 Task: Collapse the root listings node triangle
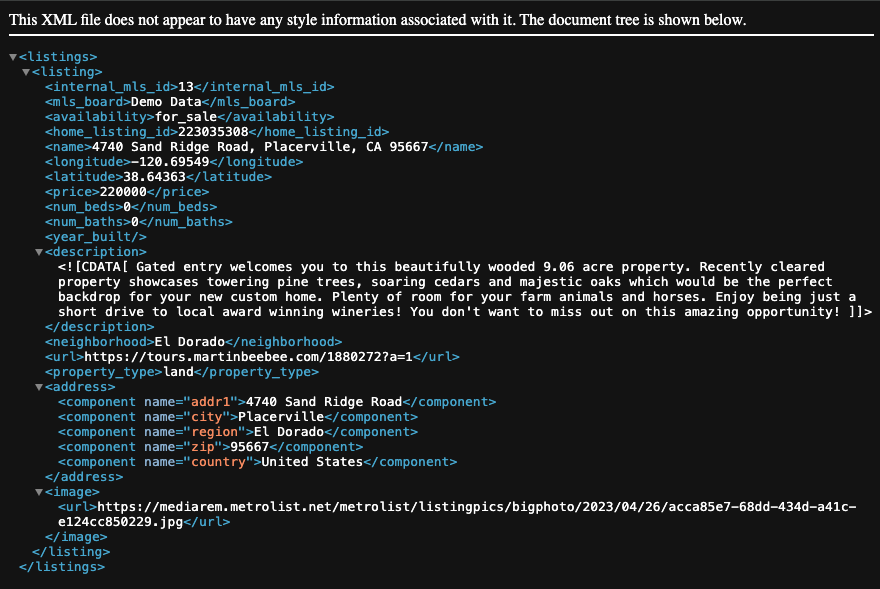13,57
